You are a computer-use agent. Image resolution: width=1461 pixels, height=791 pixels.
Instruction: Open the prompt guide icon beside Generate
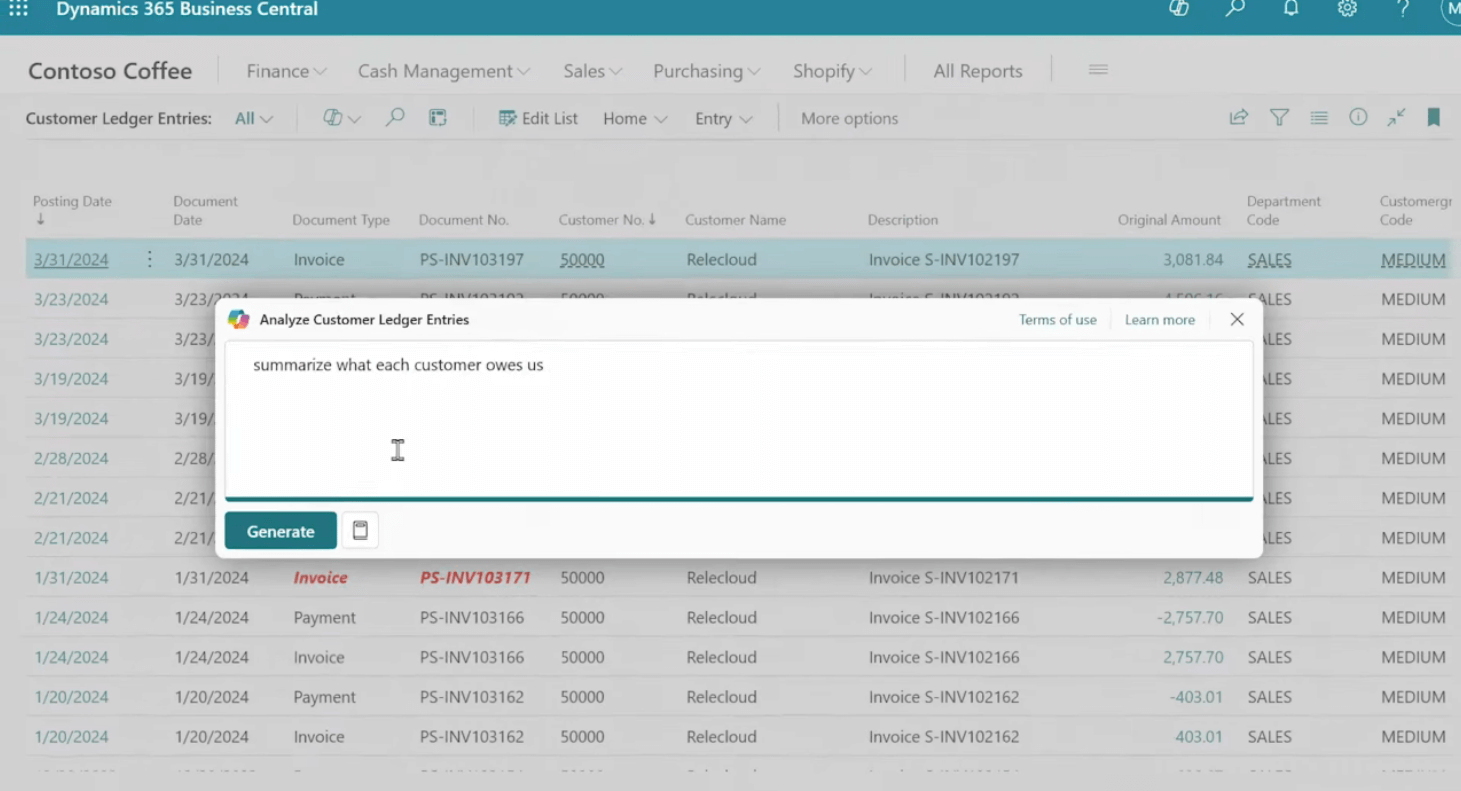pyautogui.click(x=360, y=531)
